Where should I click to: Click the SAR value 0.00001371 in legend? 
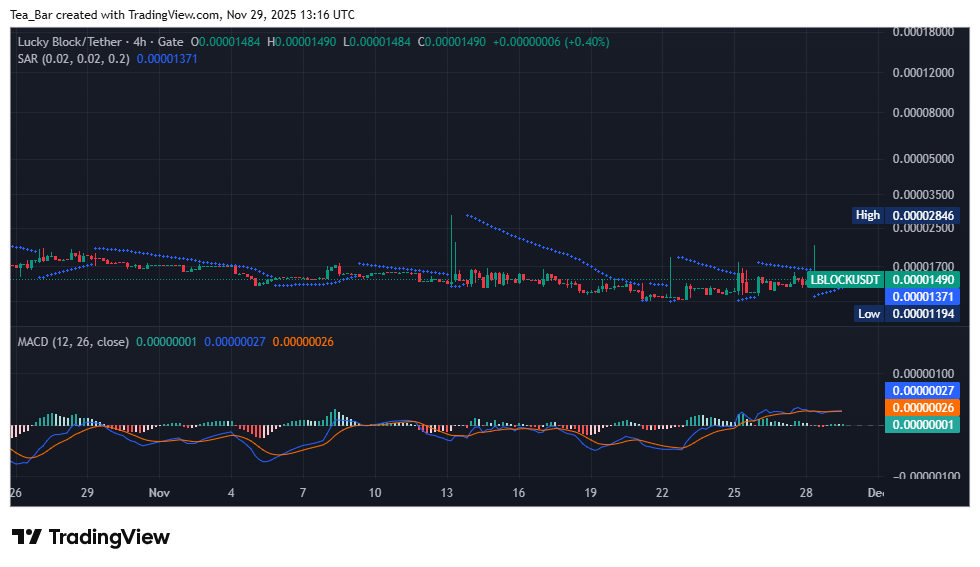pyautogui.click(x=167, y=59)
